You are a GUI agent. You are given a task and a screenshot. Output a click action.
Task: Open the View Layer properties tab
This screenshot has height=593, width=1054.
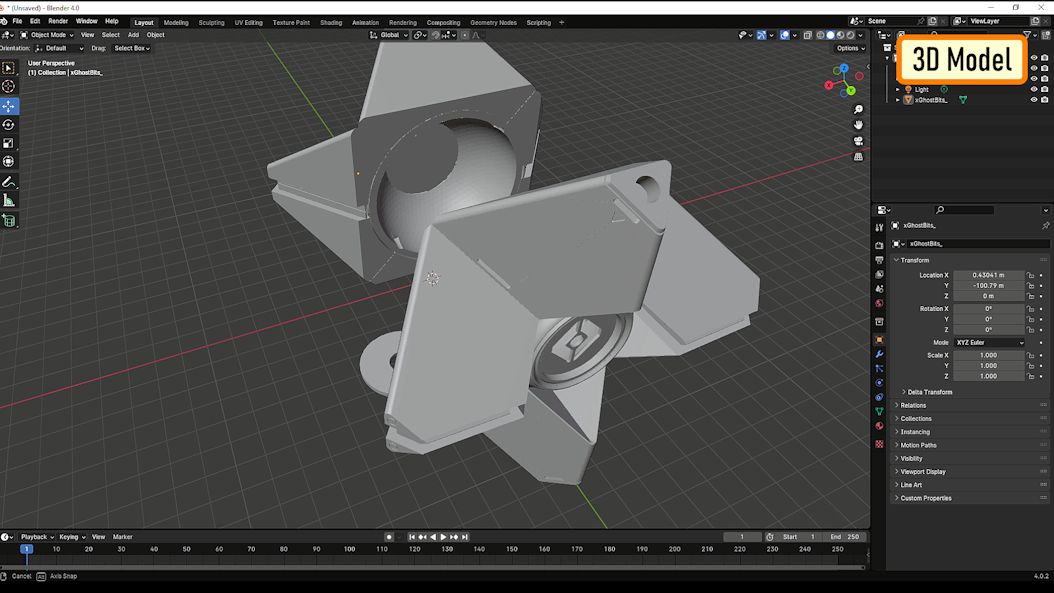pos(879,274)
